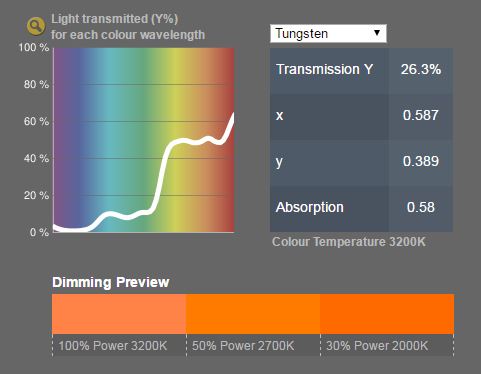Image resolution: width=481 pixels, height=374 pixels.
Task: Click the '50% Power 2700K' label
Action: [243, 346]
